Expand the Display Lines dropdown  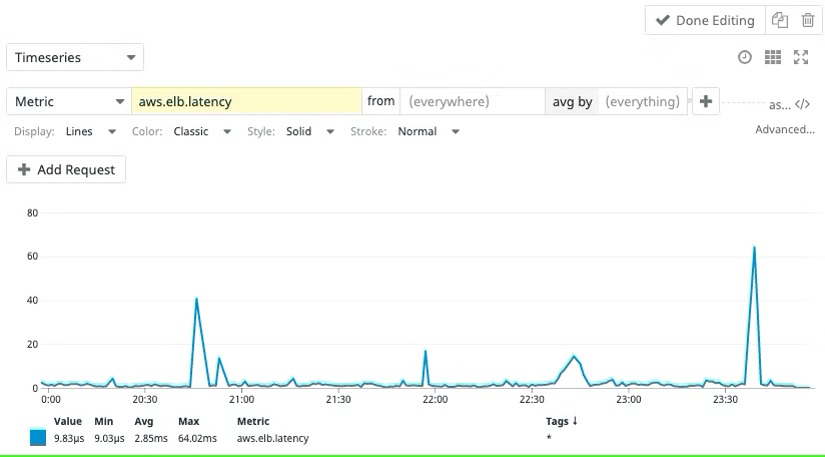(90, 131)
